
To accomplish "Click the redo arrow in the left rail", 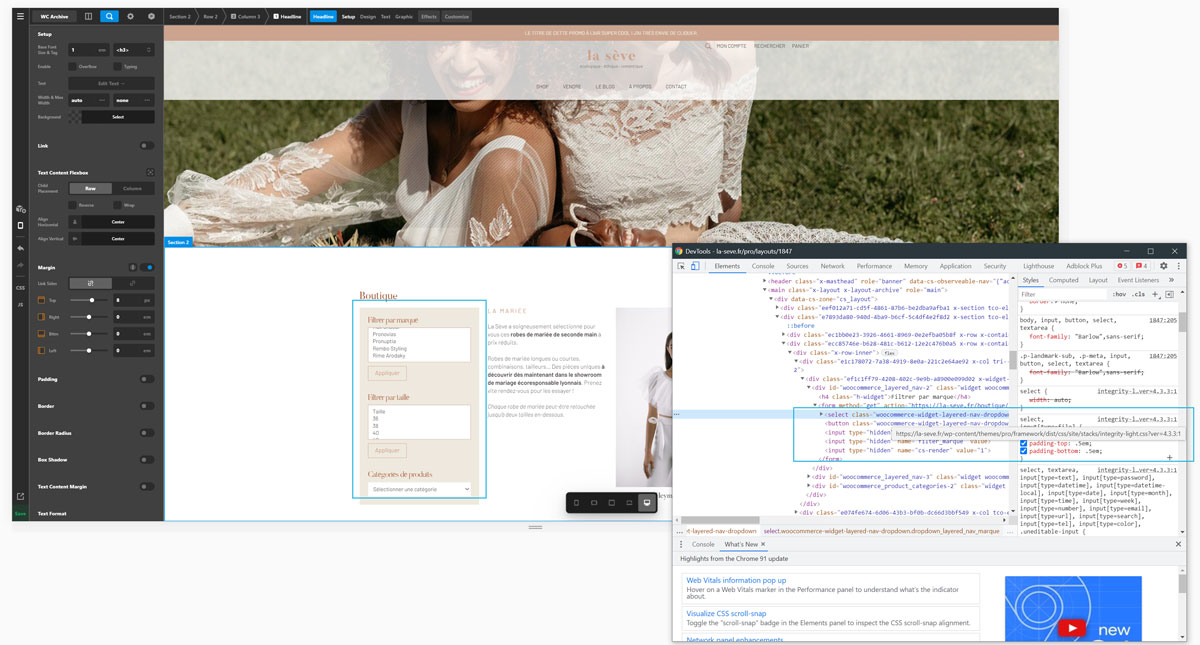I will pos(20,265).
